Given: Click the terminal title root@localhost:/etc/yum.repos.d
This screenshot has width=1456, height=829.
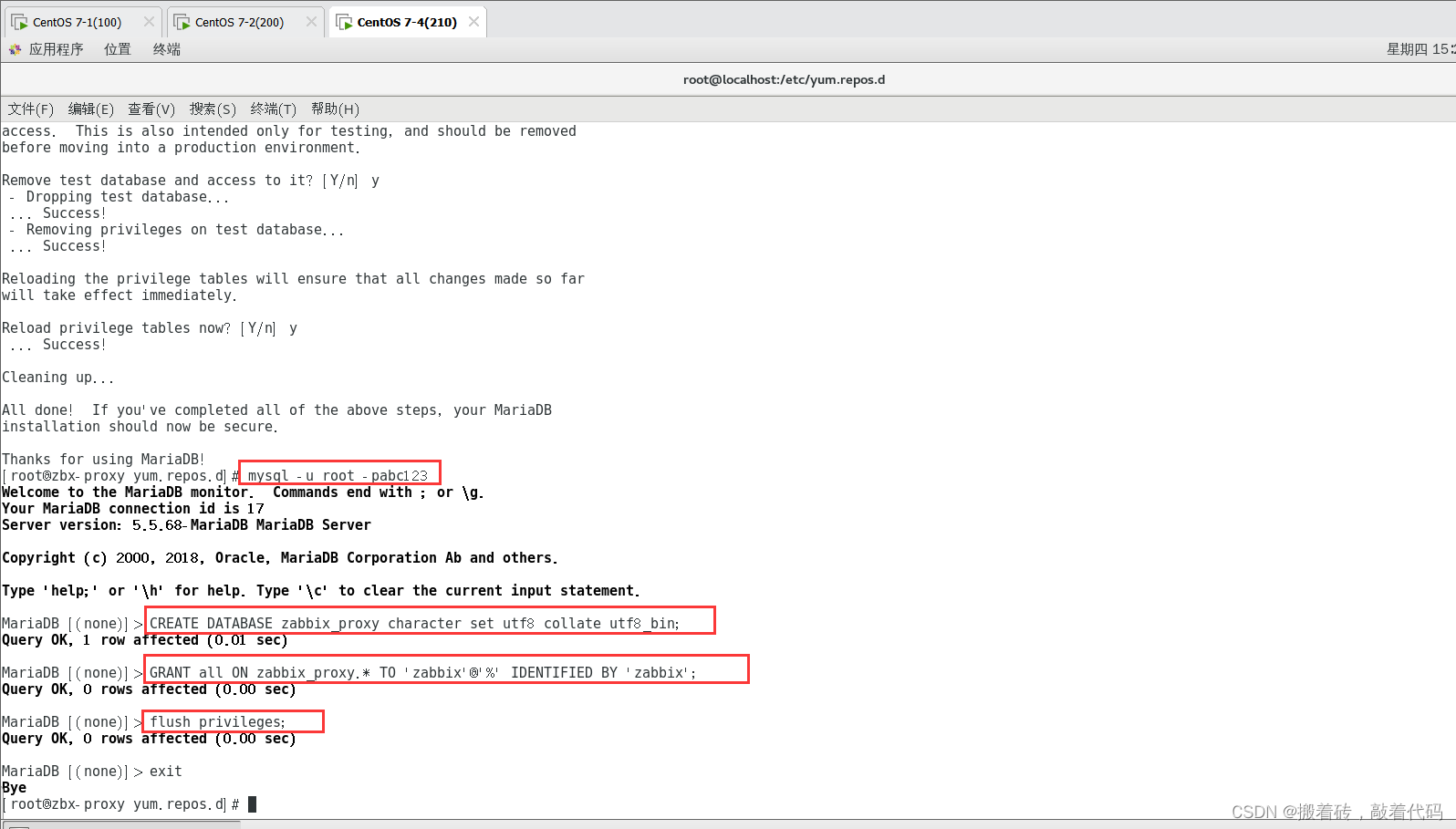Looking at the screenshot, I should tap(784, 79).
